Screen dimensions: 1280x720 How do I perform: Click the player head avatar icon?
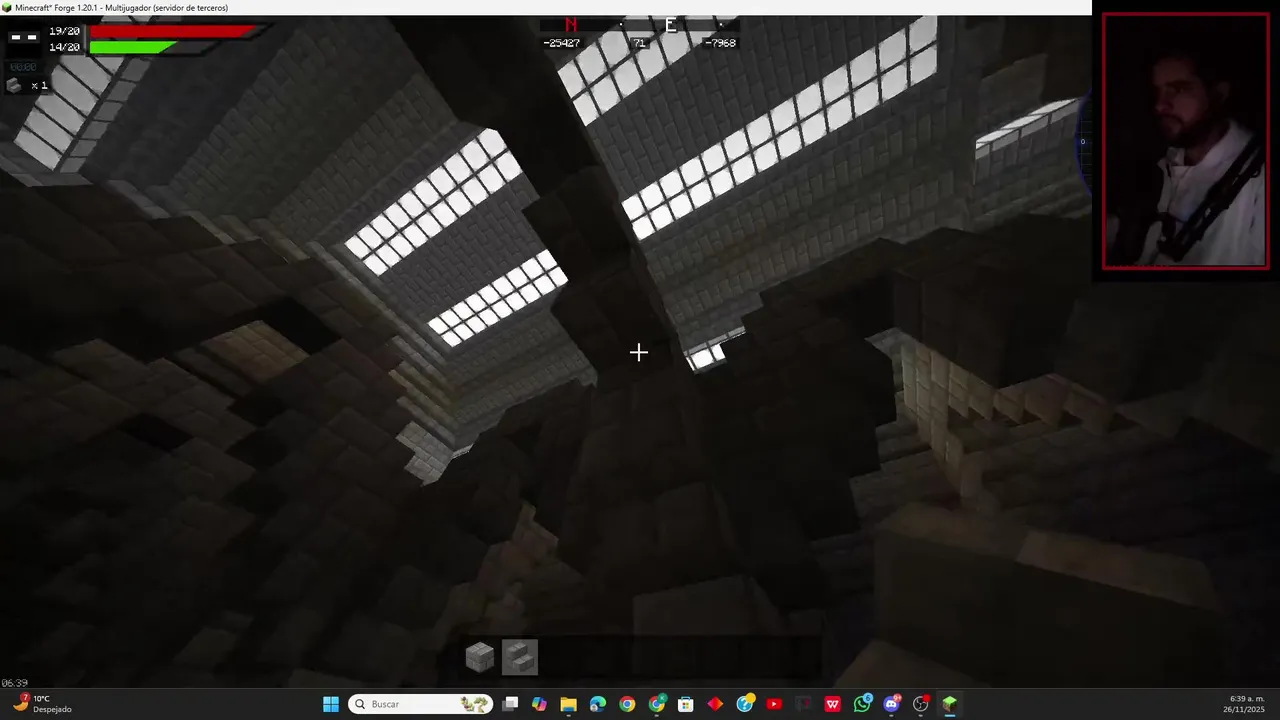[23, 37]
